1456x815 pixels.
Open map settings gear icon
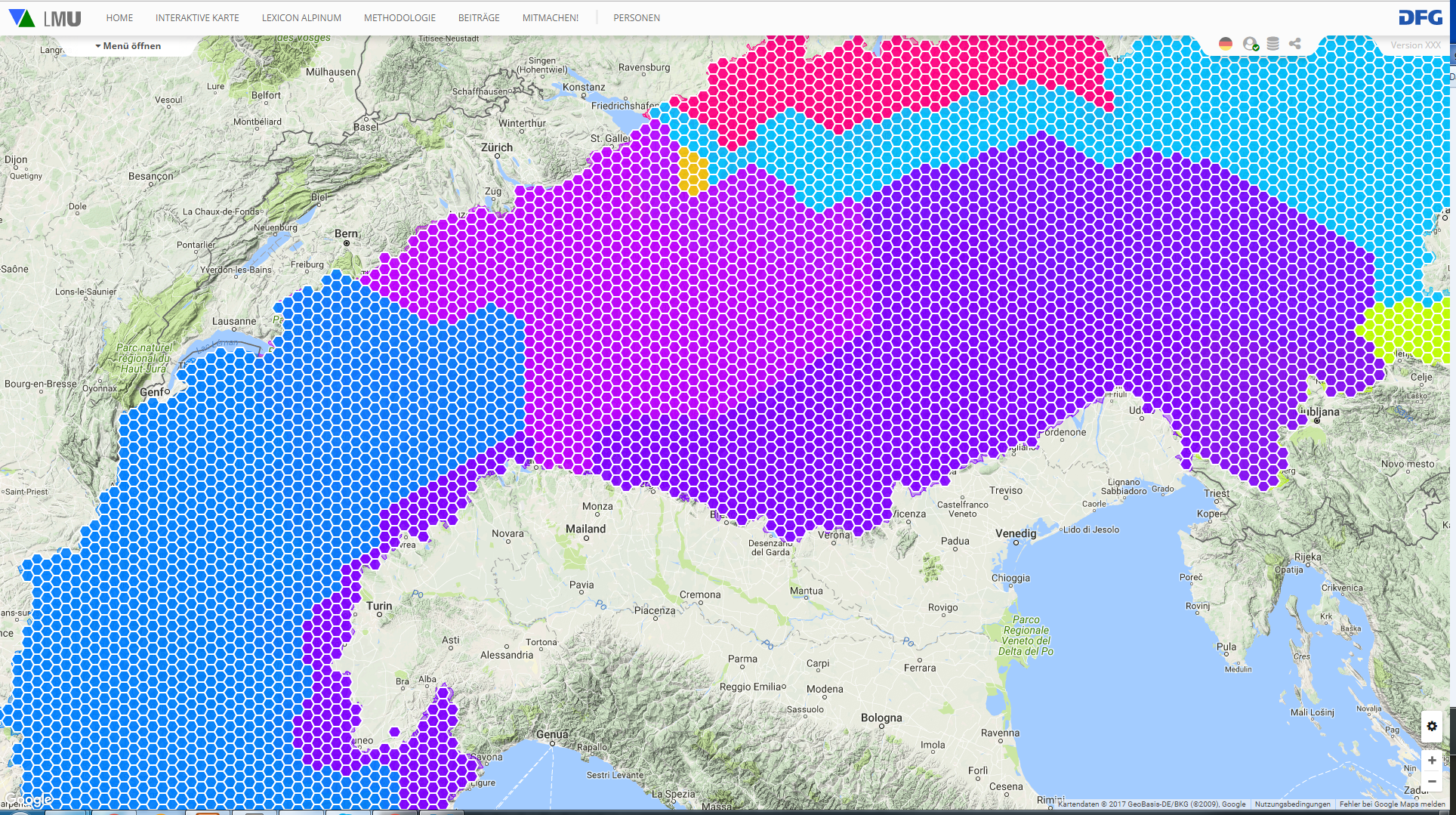point(1432,727)
